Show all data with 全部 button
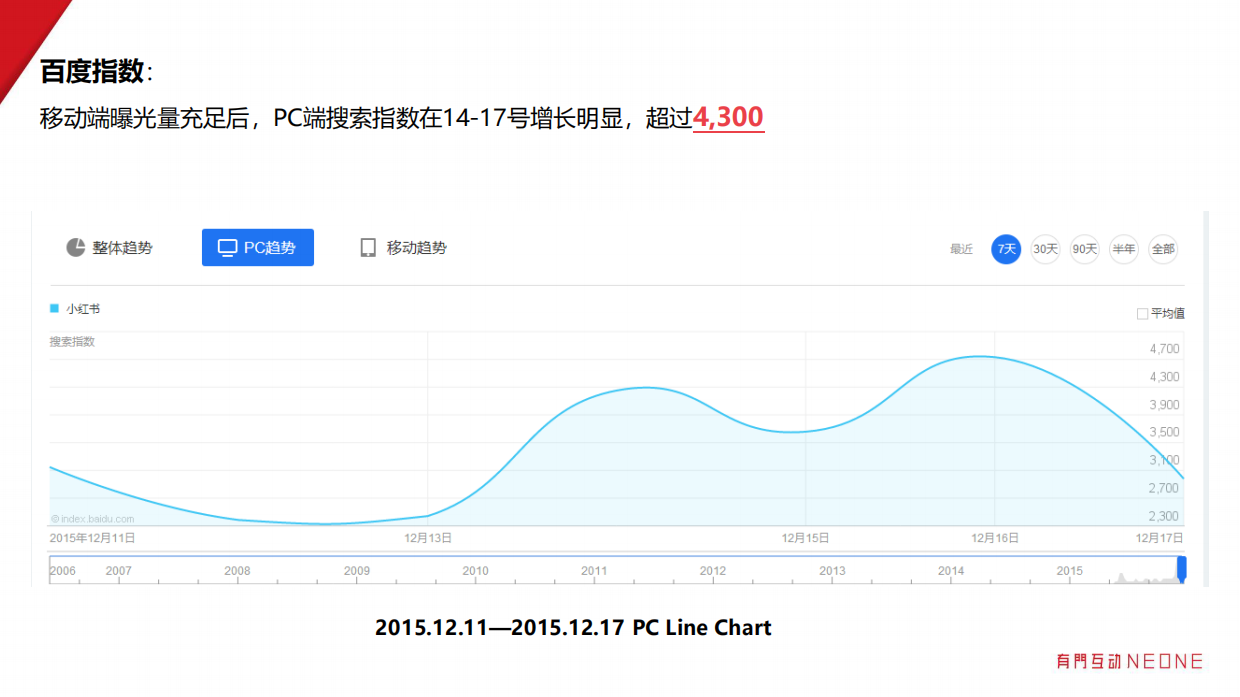This screenshot has height=697, width=1240. point(1163,249)
